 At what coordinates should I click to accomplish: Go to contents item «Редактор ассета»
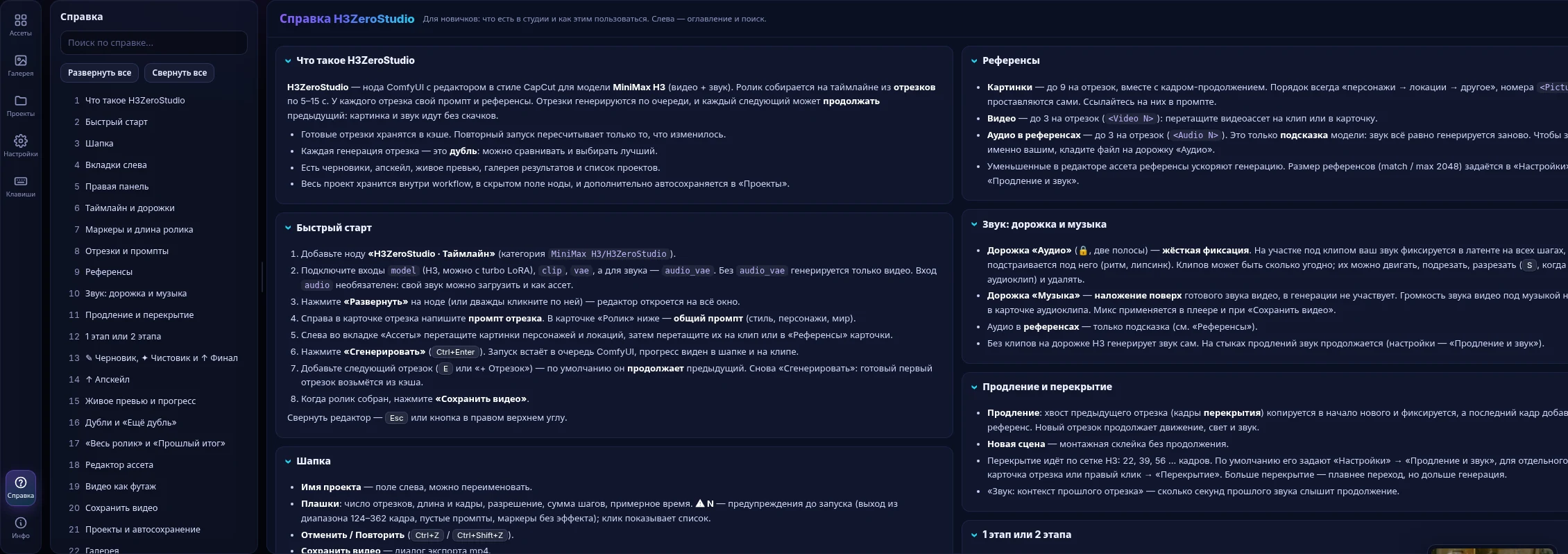pos(154,465)
